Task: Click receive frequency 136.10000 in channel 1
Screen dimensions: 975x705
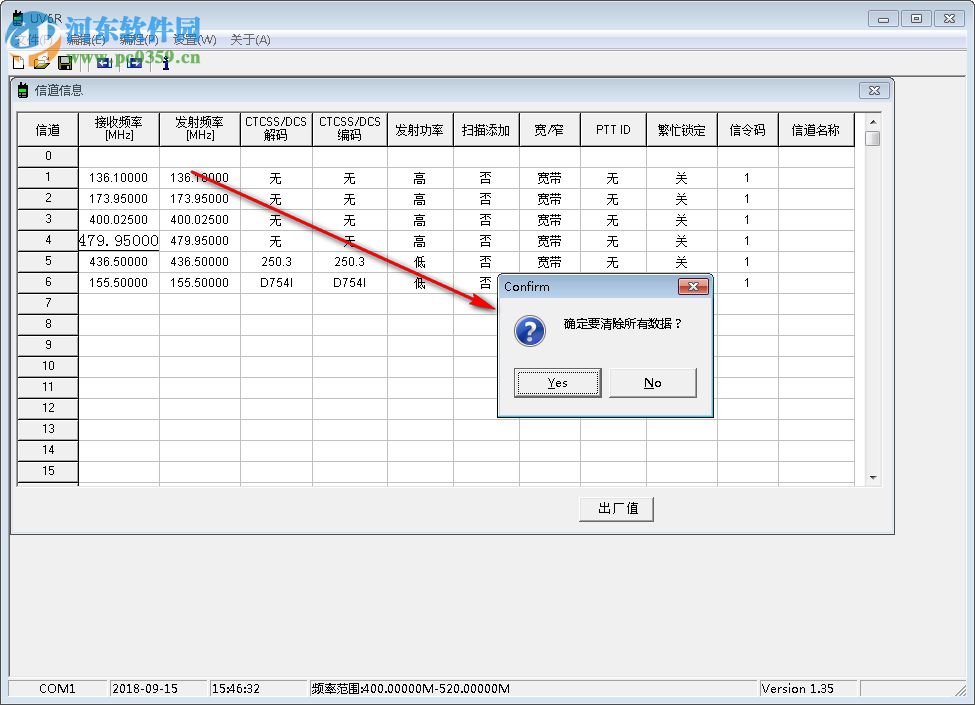Action: coord(119,178)
